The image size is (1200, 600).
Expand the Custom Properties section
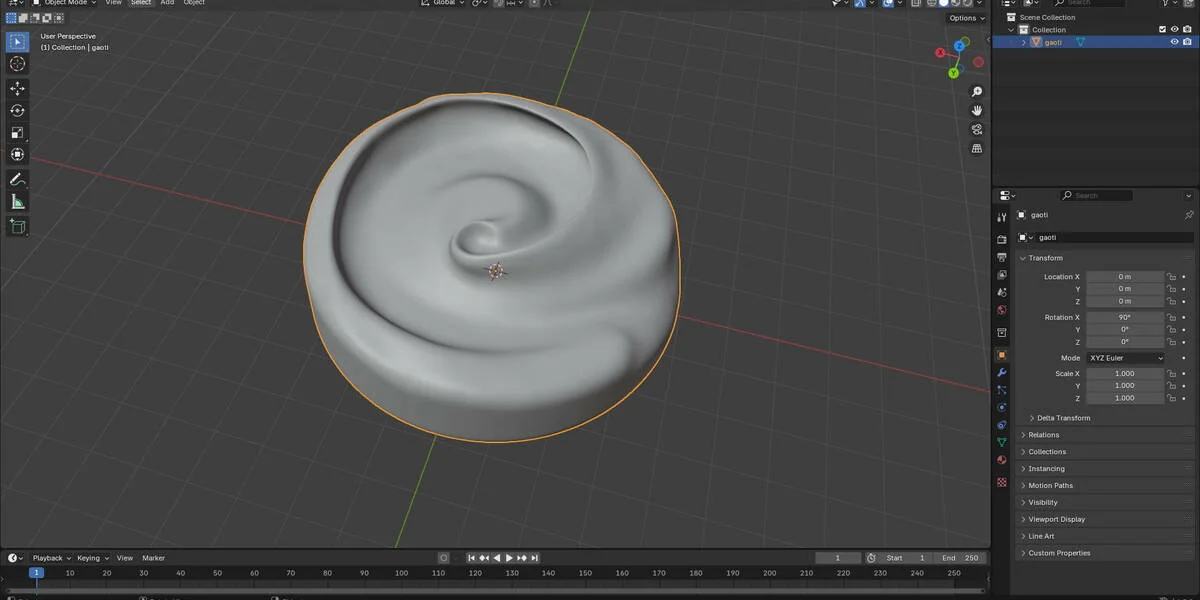point(1060,552)
